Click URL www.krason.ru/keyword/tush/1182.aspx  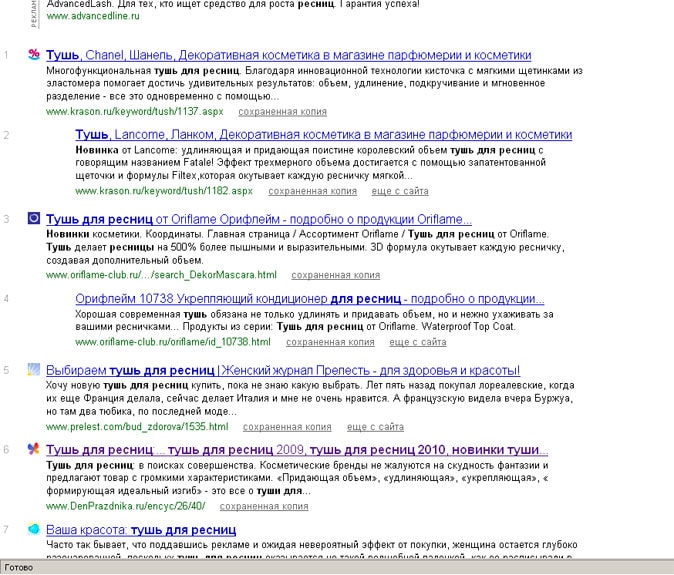164,191
